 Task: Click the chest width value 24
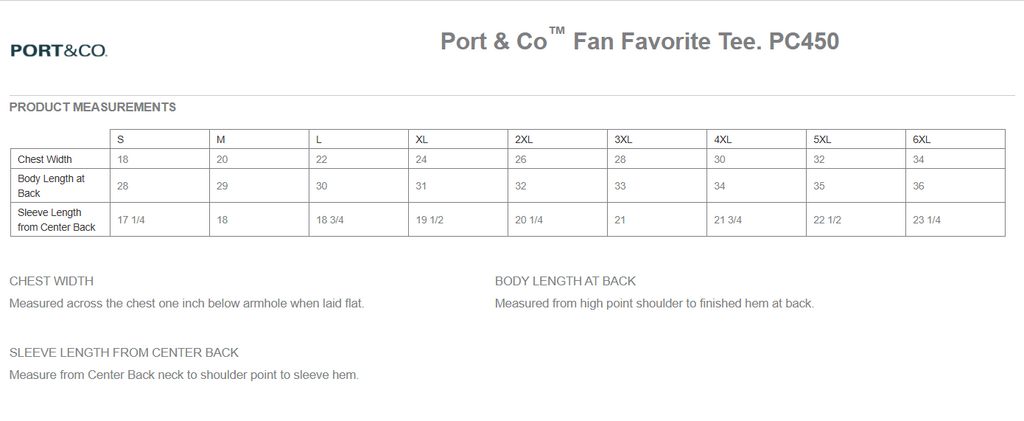point(421,159)
